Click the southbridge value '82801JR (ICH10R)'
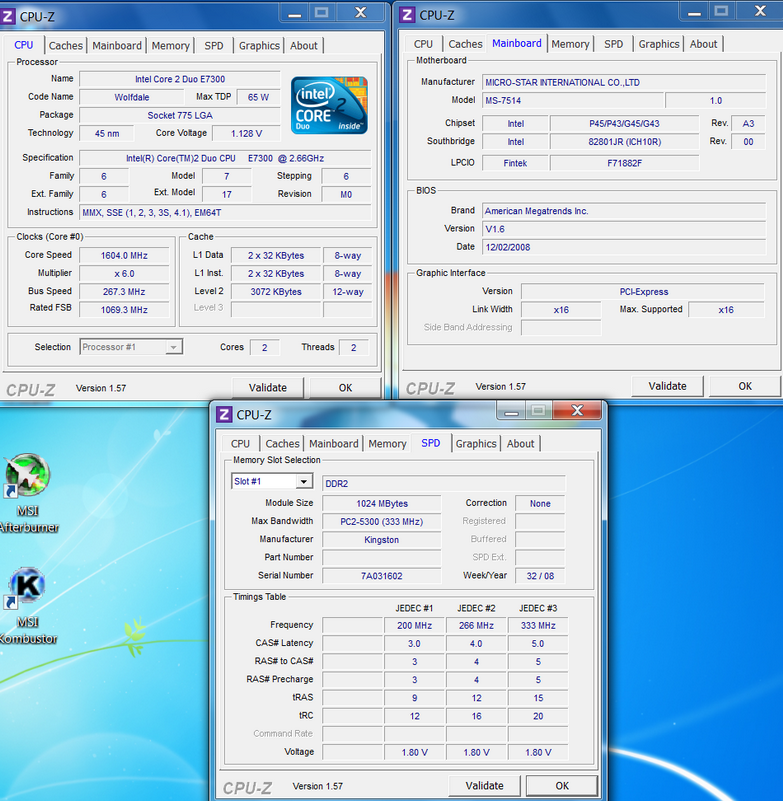The width and height of the screenshot is (783, 801). (624, 142)
